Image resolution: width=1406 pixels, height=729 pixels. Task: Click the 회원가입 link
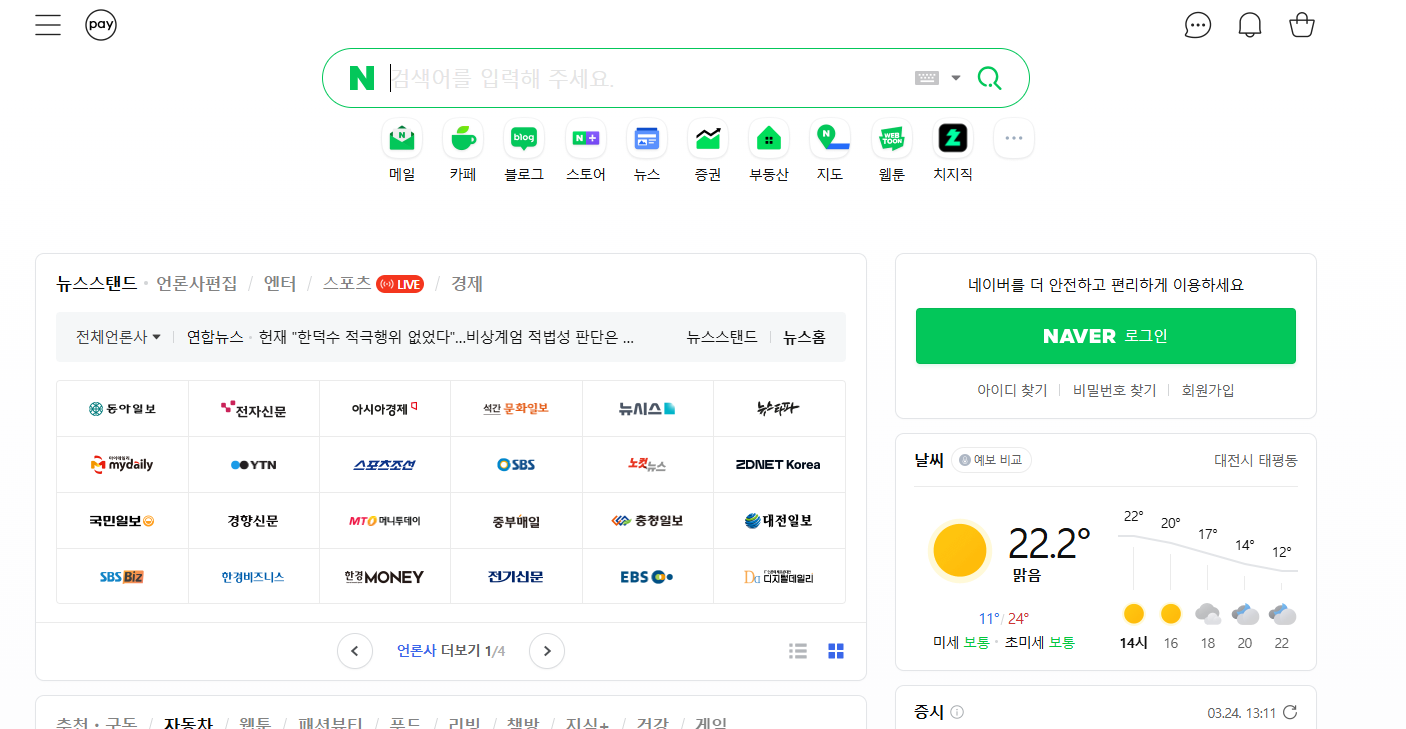point(1208,391)
